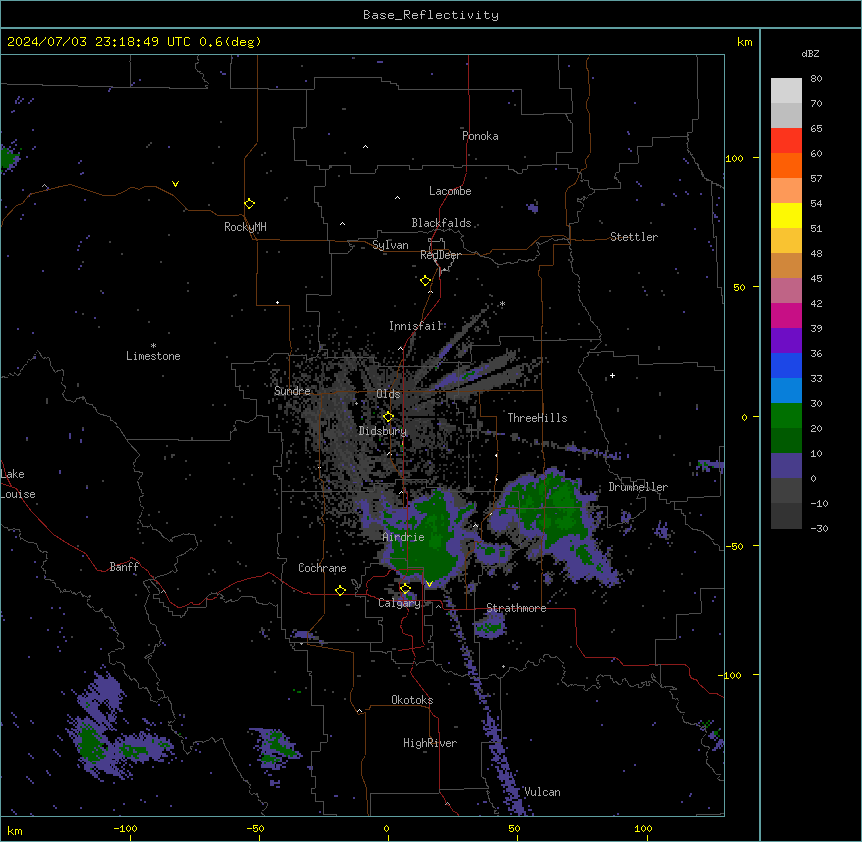862x842 pixels.
Task: Click the km unit label at top right
Action: (x=745, y=42)
